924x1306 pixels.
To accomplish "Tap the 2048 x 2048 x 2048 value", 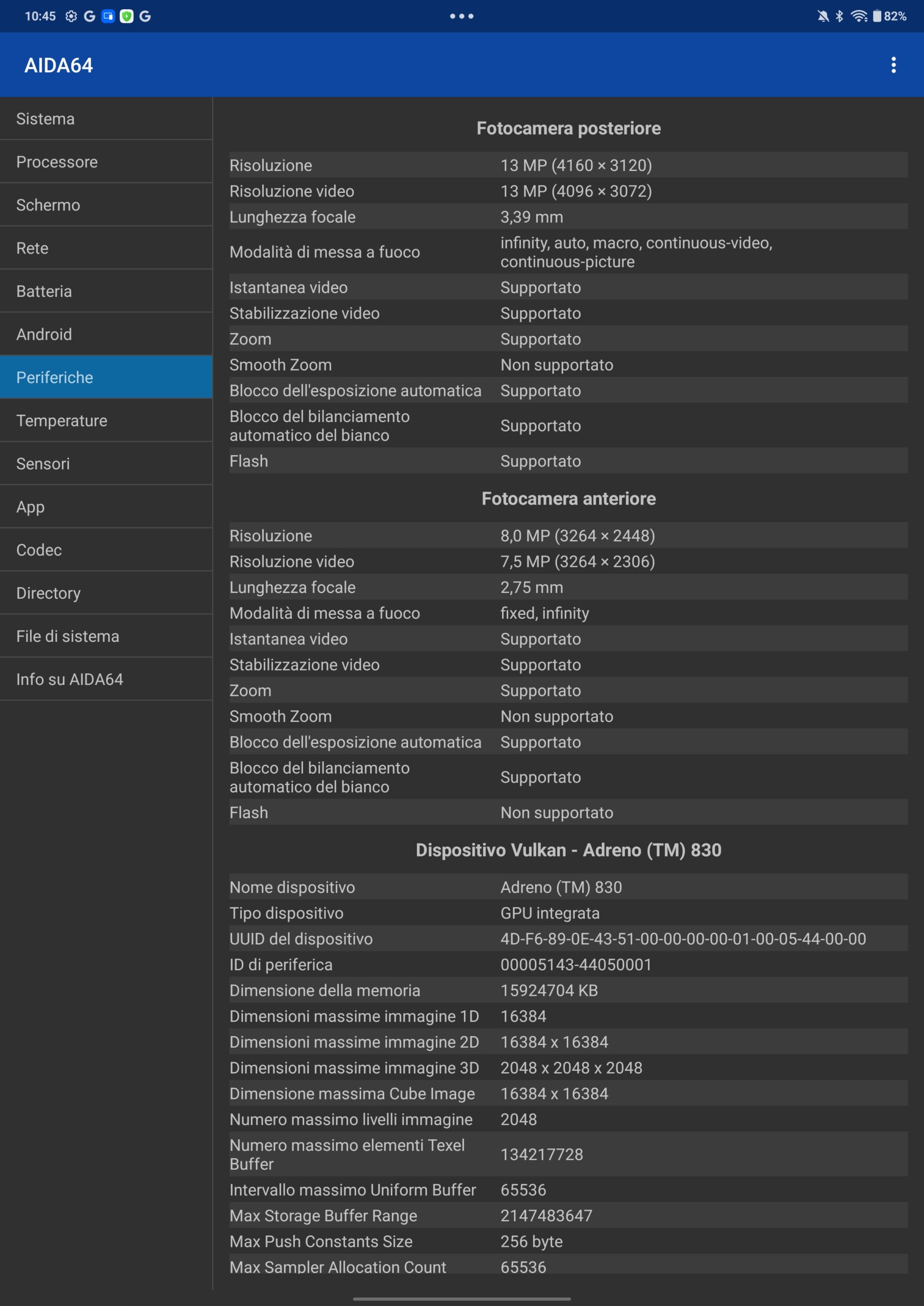I will coord(571,1068).
